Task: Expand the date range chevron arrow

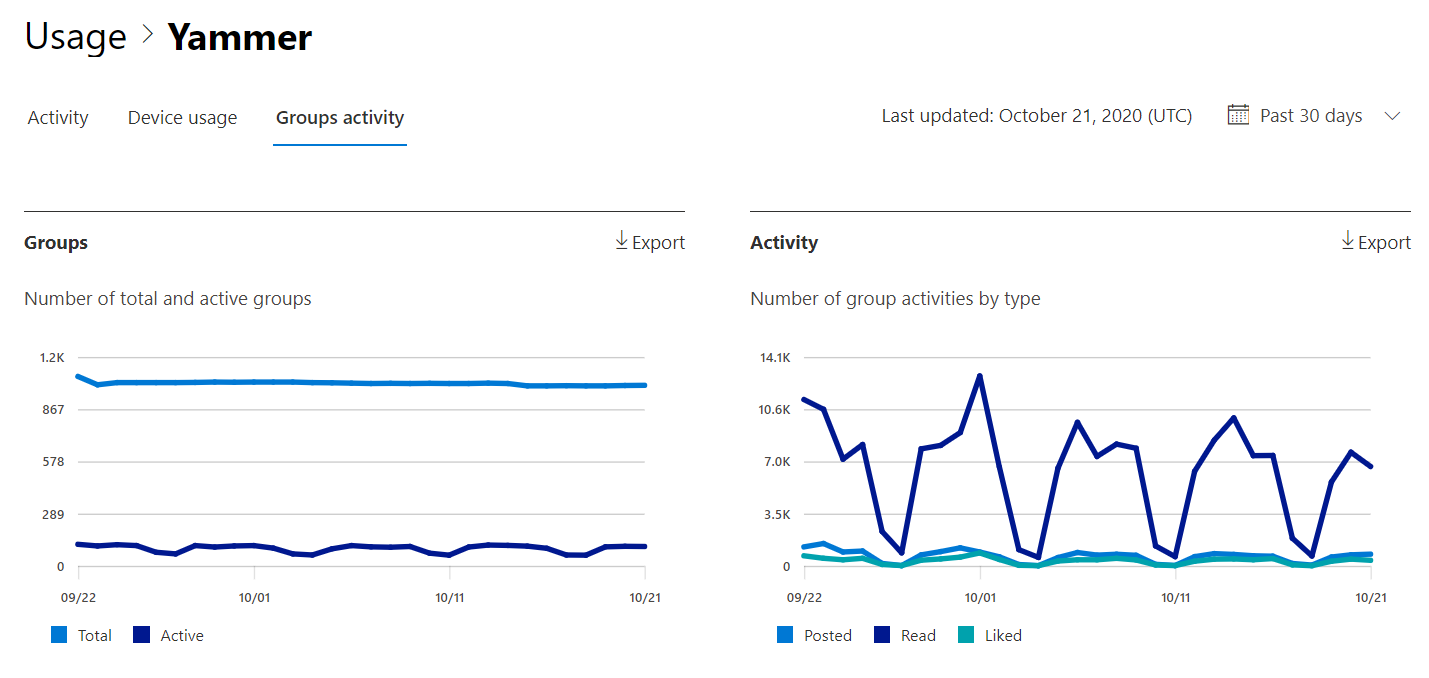Action: tap(1392, 116)
